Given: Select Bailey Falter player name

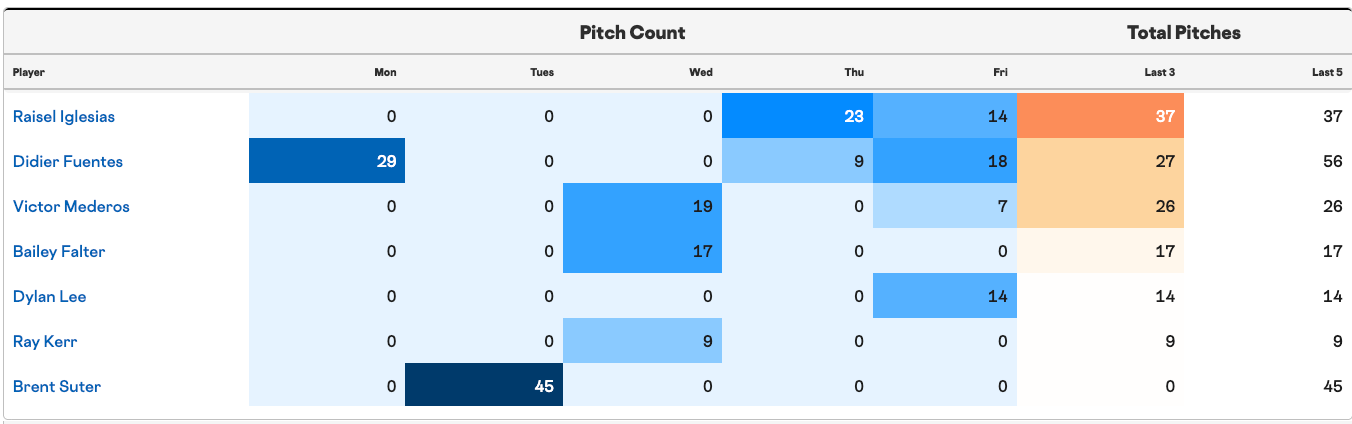Looking at the screenshot, I should point(59,251).
